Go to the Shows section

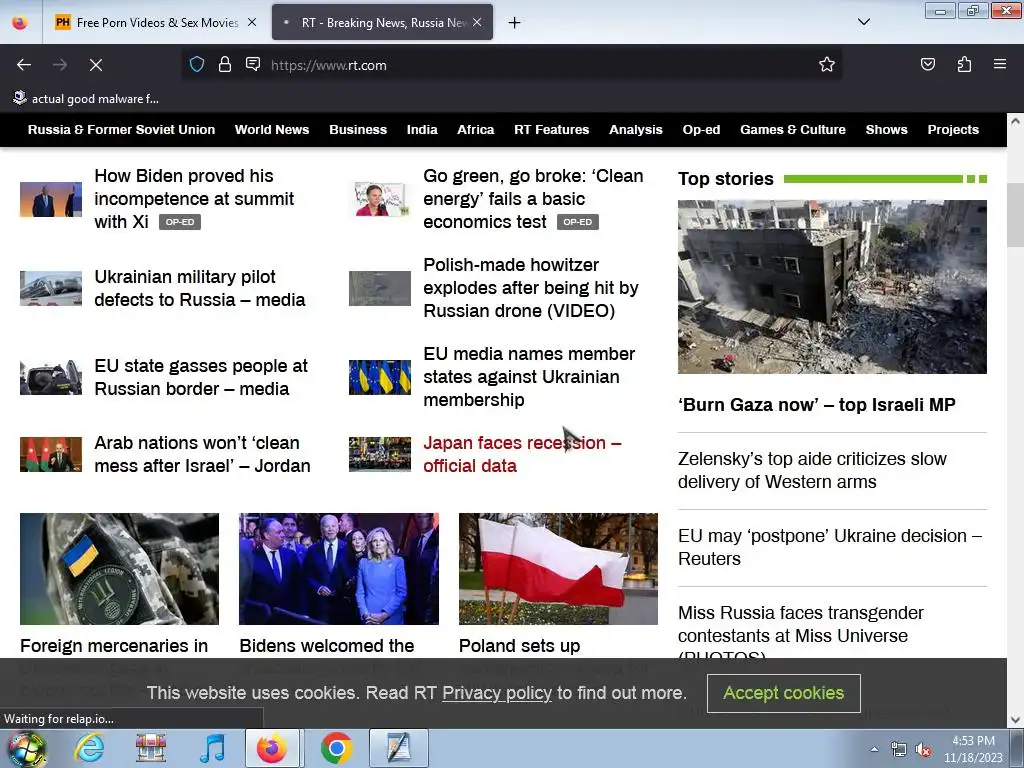click(886, 129)
